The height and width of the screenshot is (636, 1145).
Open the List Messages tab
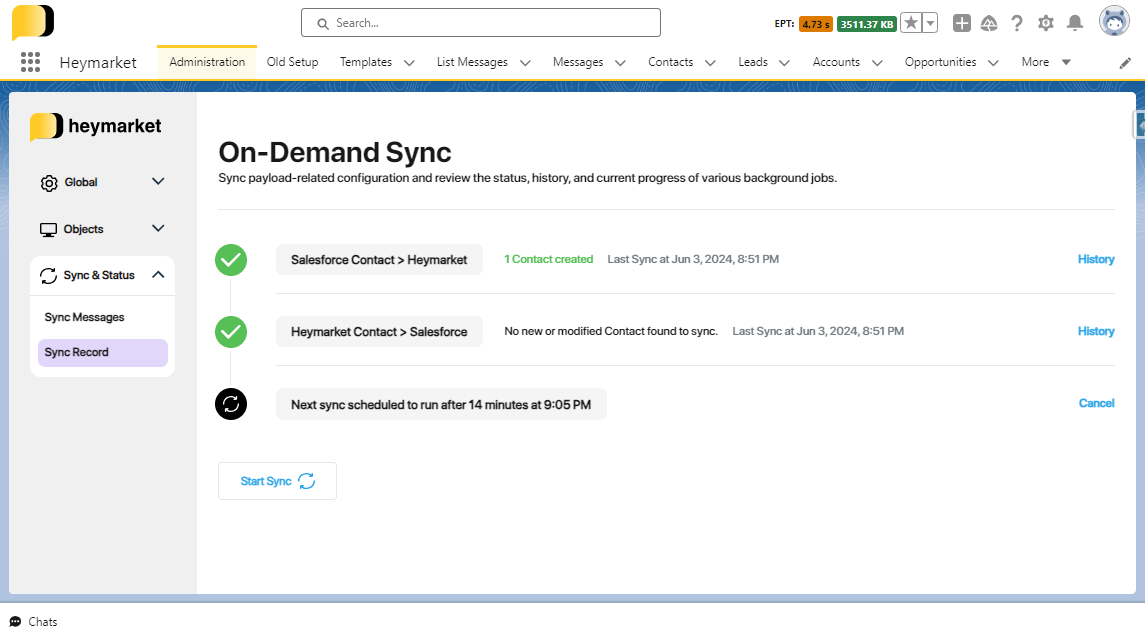[472, 62]
